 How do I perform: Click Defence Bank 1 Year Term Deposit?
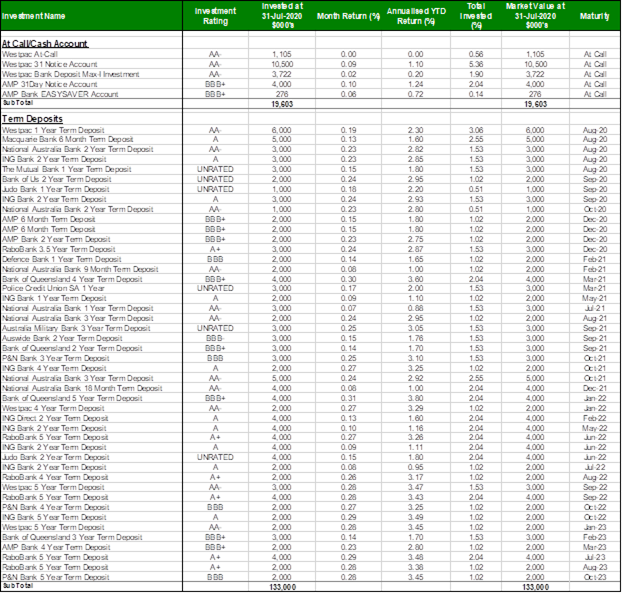point(61,259)
